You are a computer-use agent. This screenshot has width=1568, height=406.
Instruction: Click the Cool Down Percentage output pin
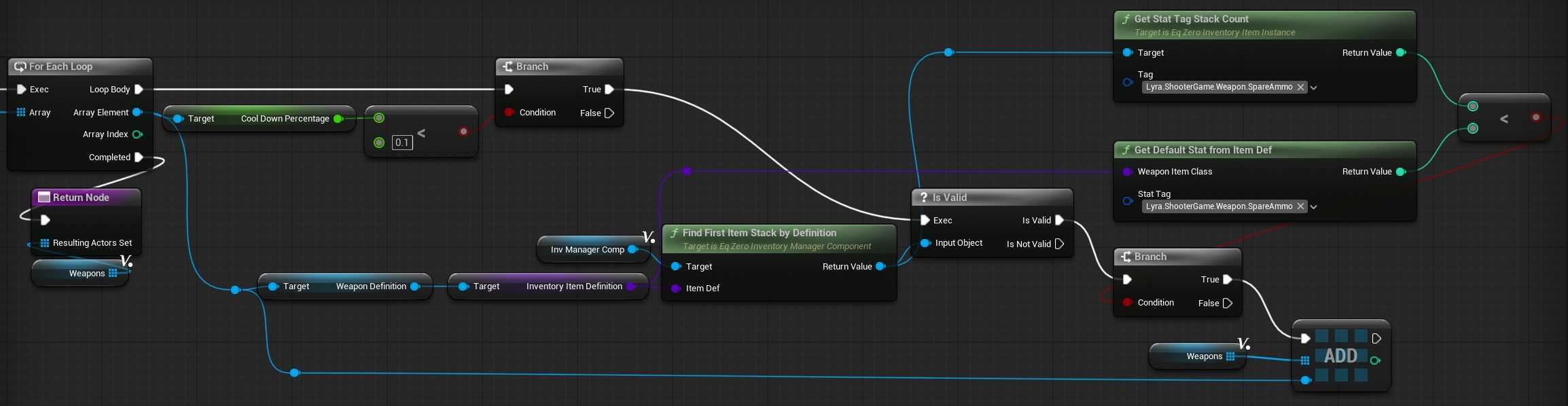(338, 119)
